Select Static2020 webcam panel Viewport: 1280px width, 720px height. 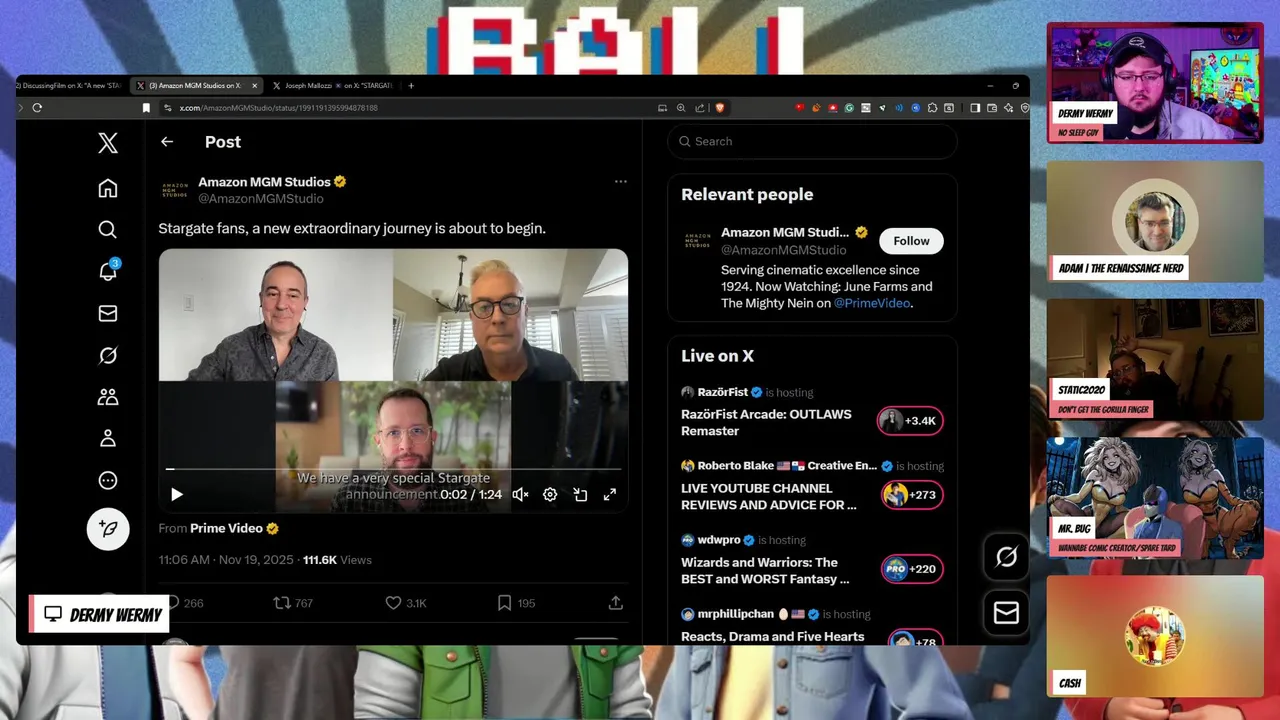point(1155,359)
